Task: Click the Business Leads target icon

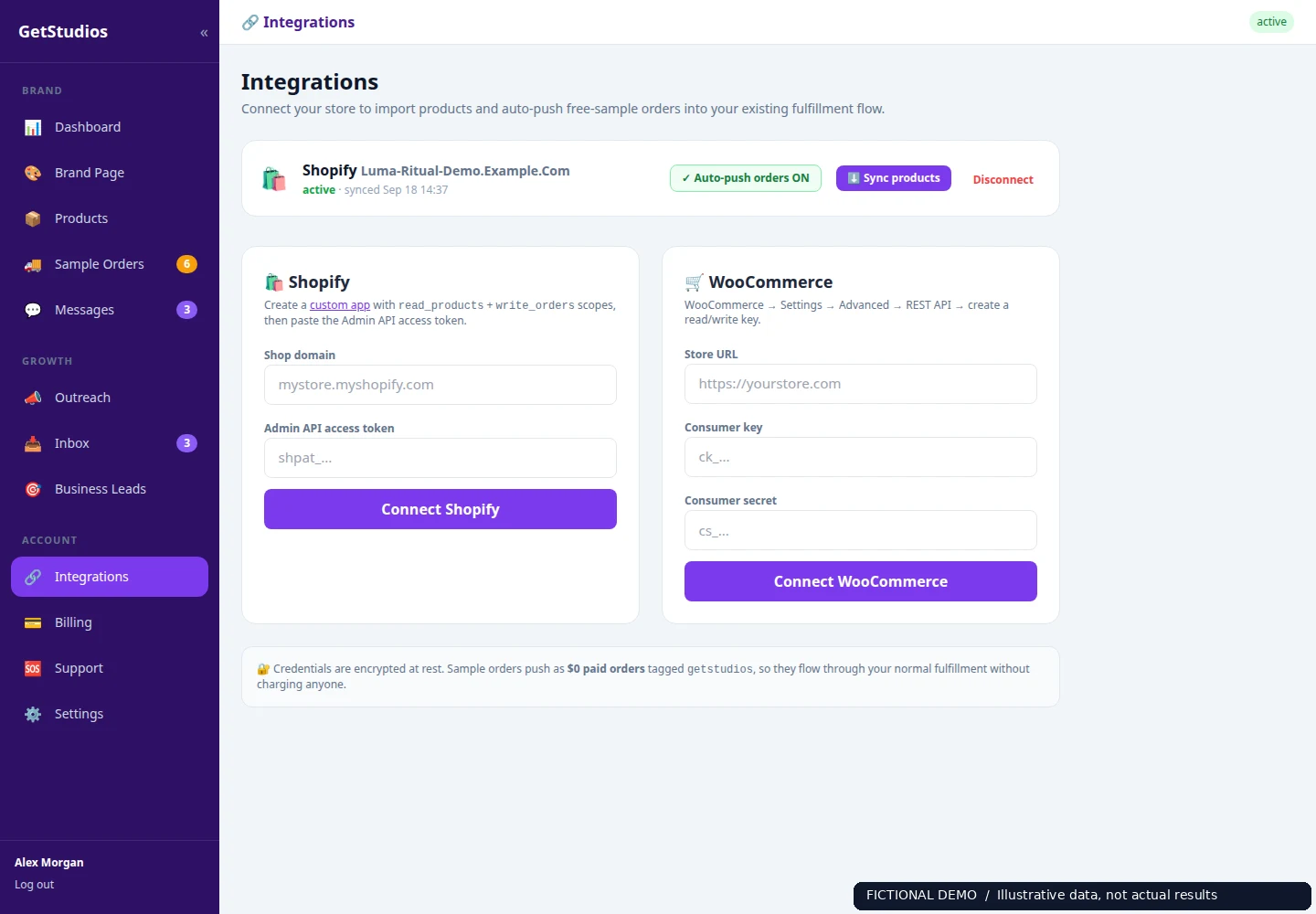Action: (x=33, y=489)
